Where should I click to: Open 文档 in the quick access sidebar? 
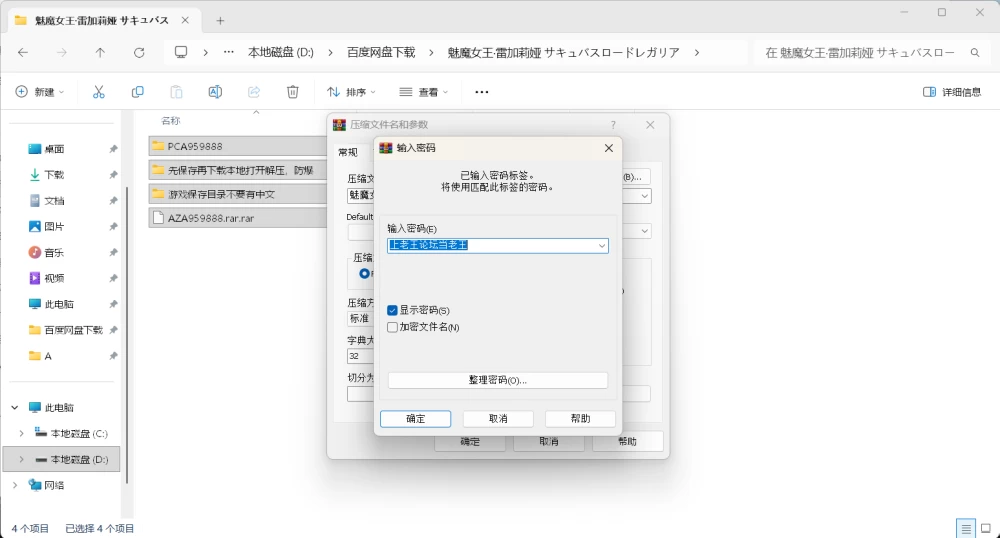54,201
